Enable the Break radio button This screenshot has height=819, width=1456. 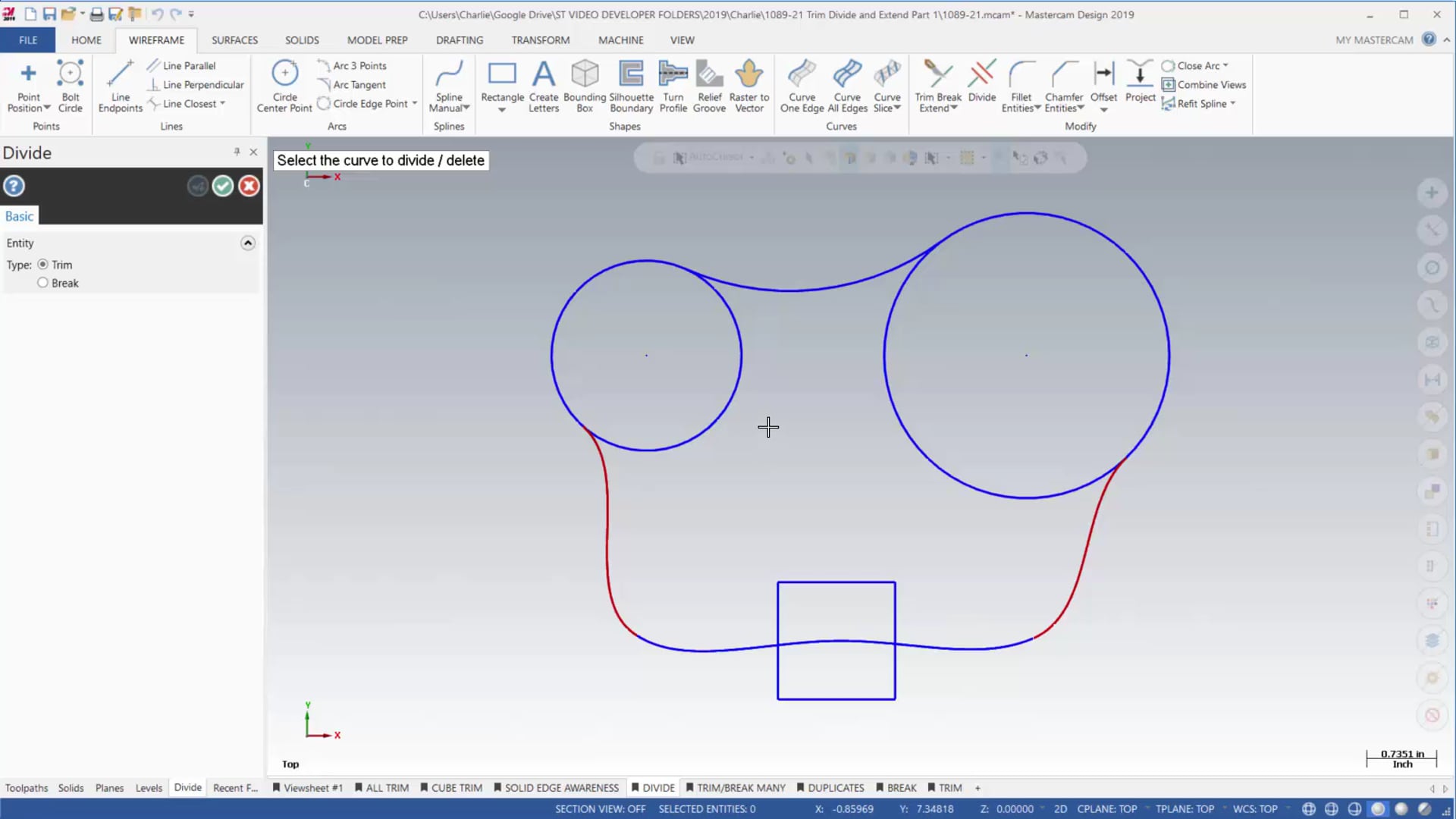(42, 282)
